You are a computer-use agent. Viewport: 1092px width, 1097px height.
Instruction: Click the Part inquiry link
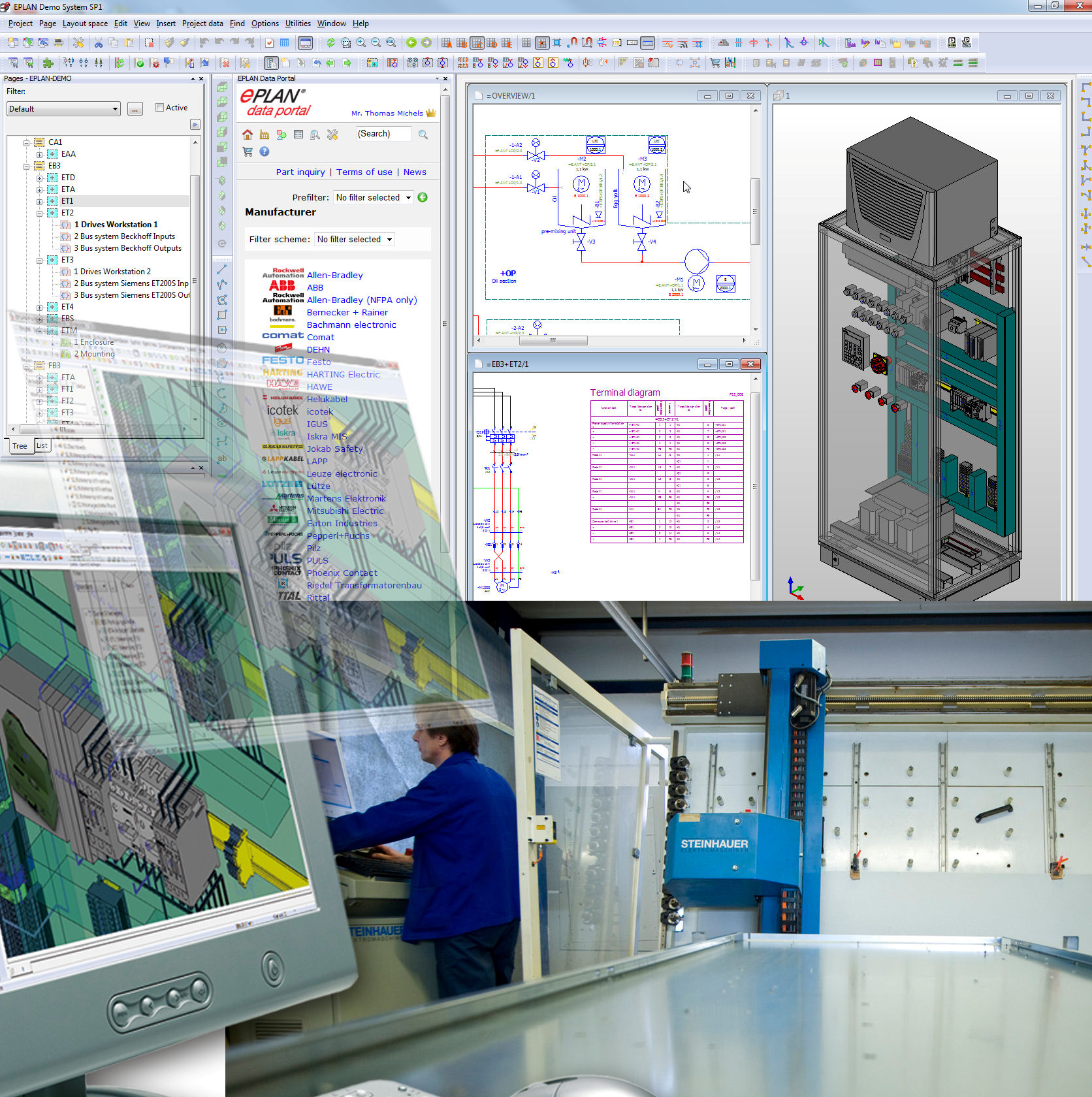[x=300, y=172]
